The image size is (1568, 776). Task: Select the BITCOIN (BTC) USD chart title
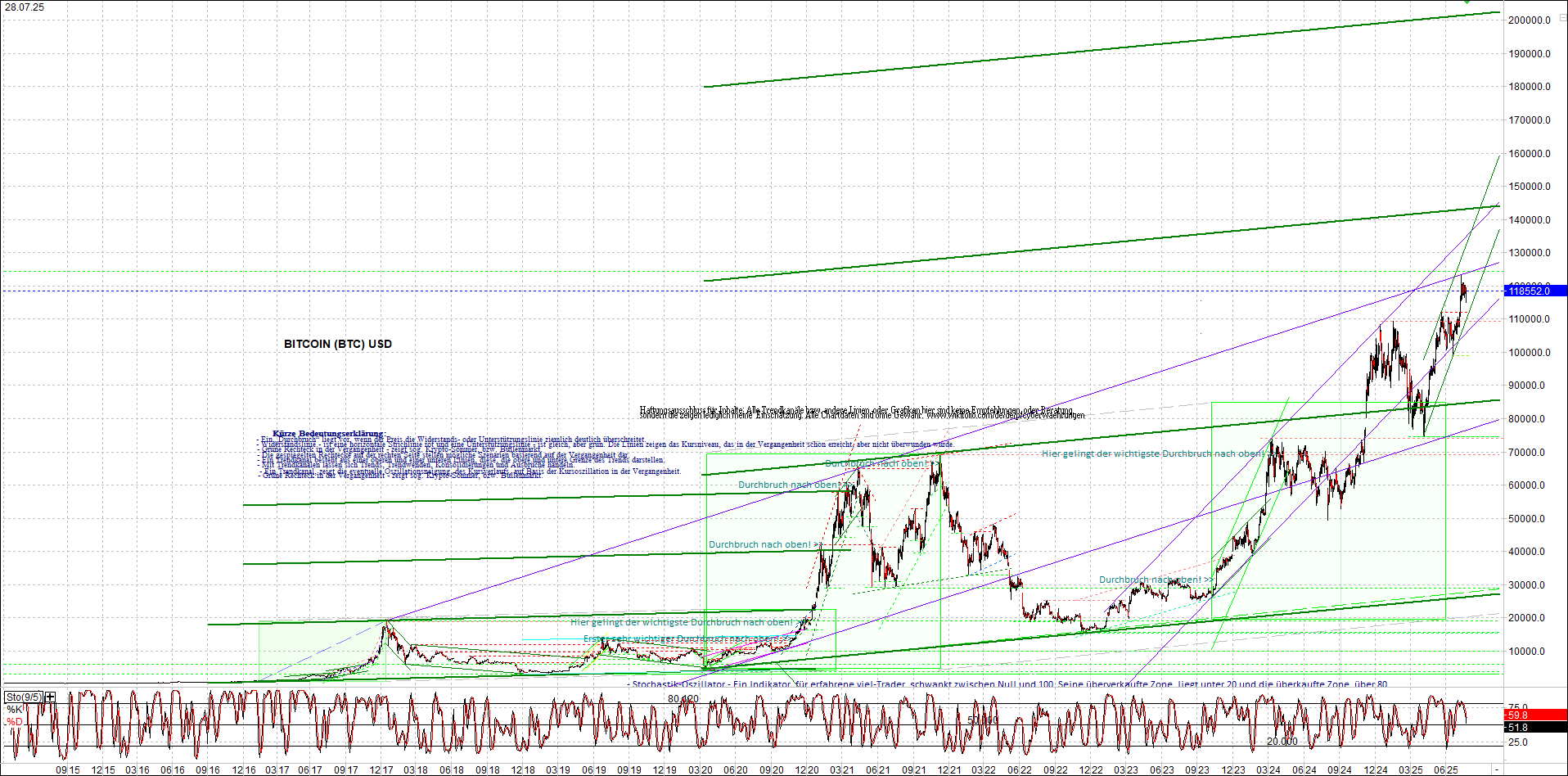click(x=337, y=344)
